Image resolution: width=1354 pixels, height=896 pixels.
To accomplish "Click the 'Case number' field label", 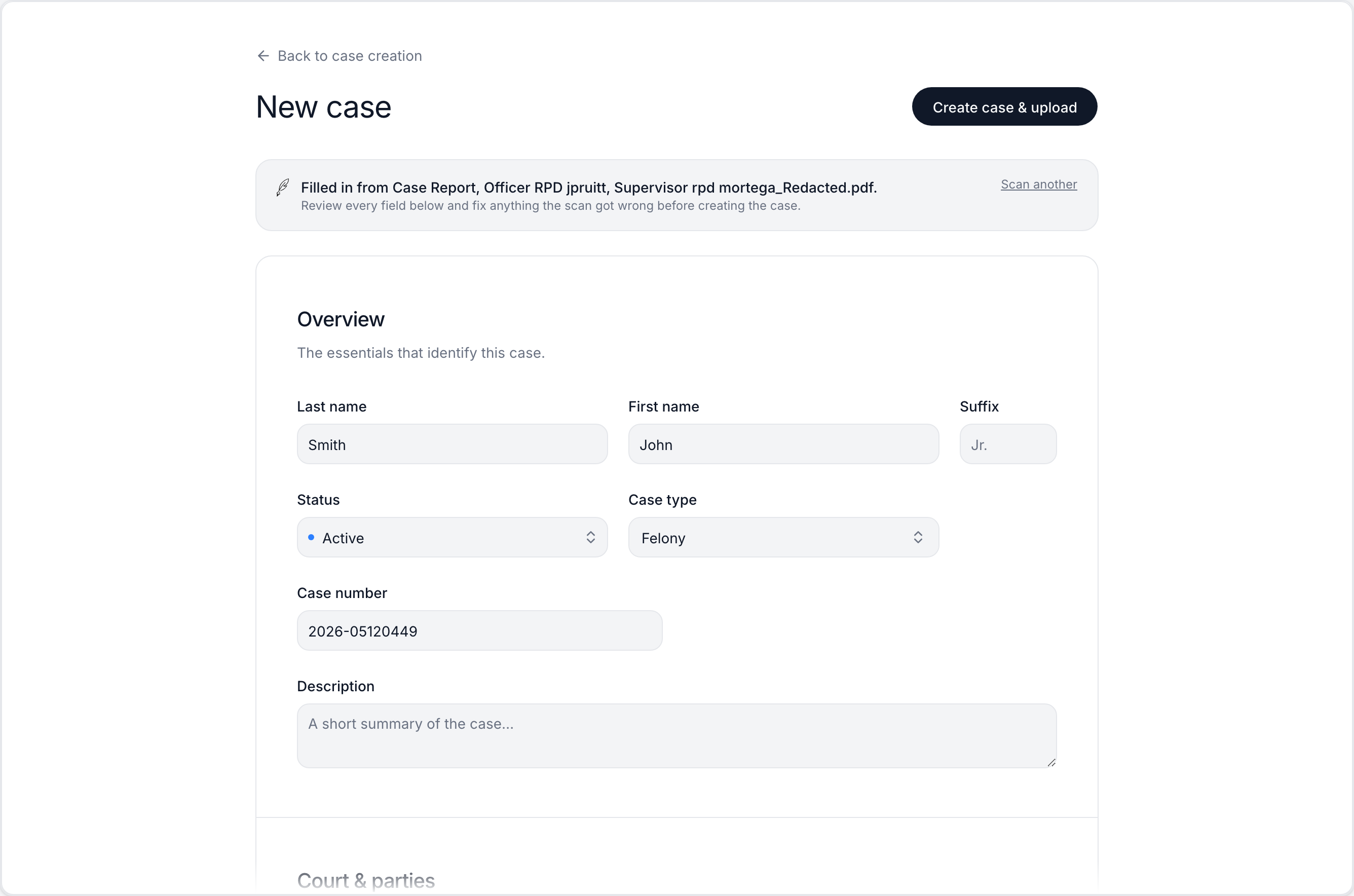I will (x=342, y=593).
